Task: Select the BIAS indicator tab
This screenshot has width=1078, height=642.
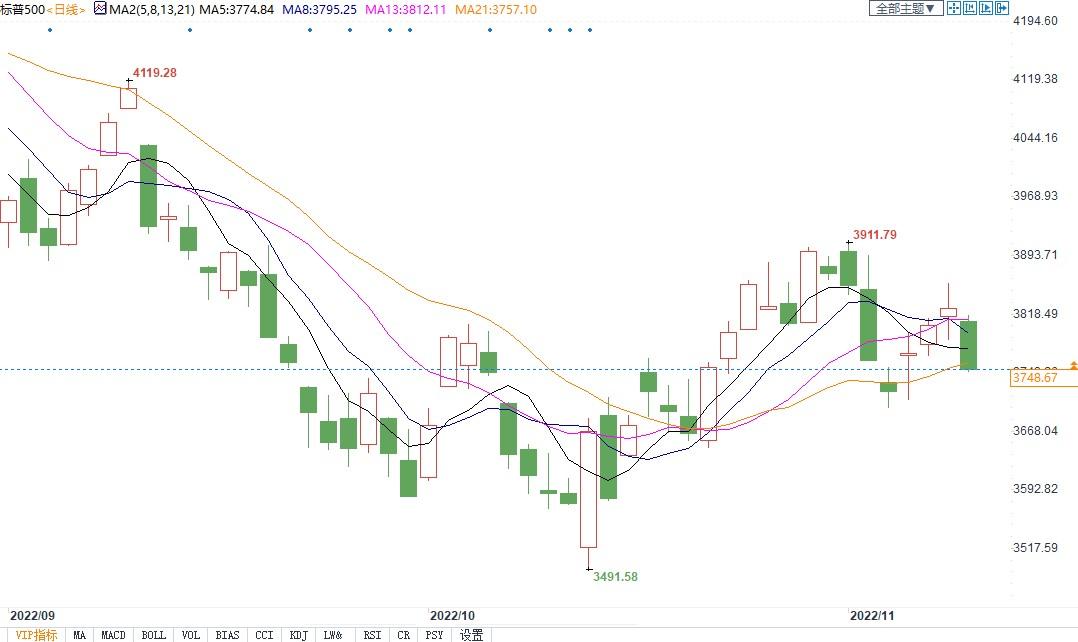Action: [227, 635]
